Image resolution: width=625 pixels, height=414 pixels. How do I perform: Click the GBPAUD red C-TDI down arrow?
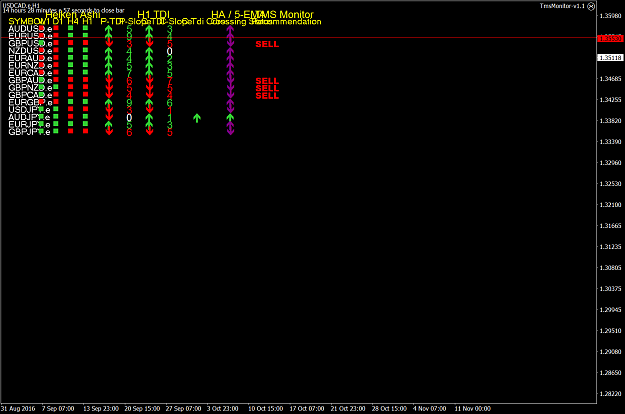149,81
